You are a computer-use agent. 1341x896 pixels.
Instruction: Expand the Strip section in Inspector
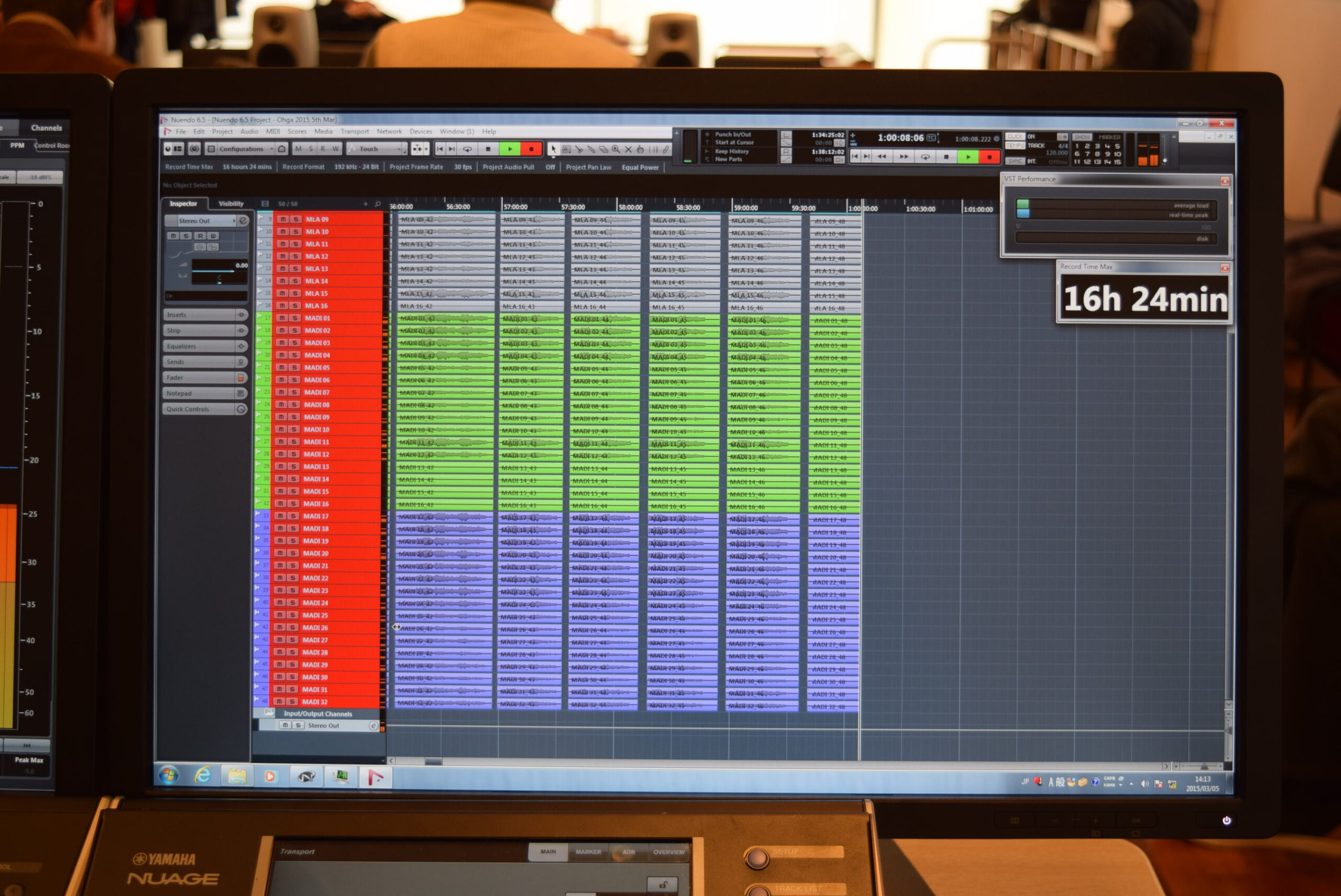pyautogui.click(x=205, y=331)
